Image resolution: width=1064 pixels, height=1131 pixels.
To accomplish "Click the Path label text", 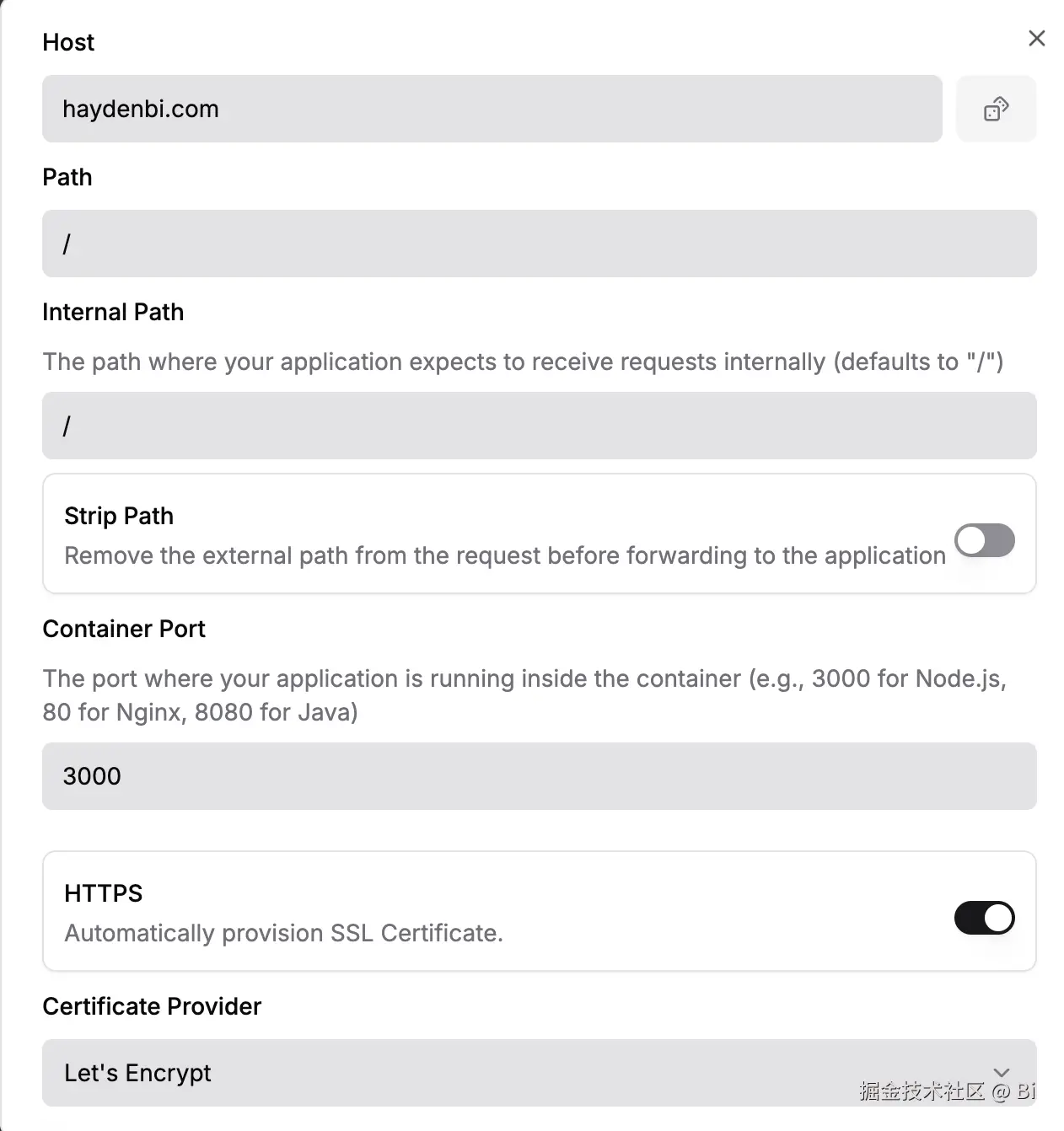I will tap(67, 177).
